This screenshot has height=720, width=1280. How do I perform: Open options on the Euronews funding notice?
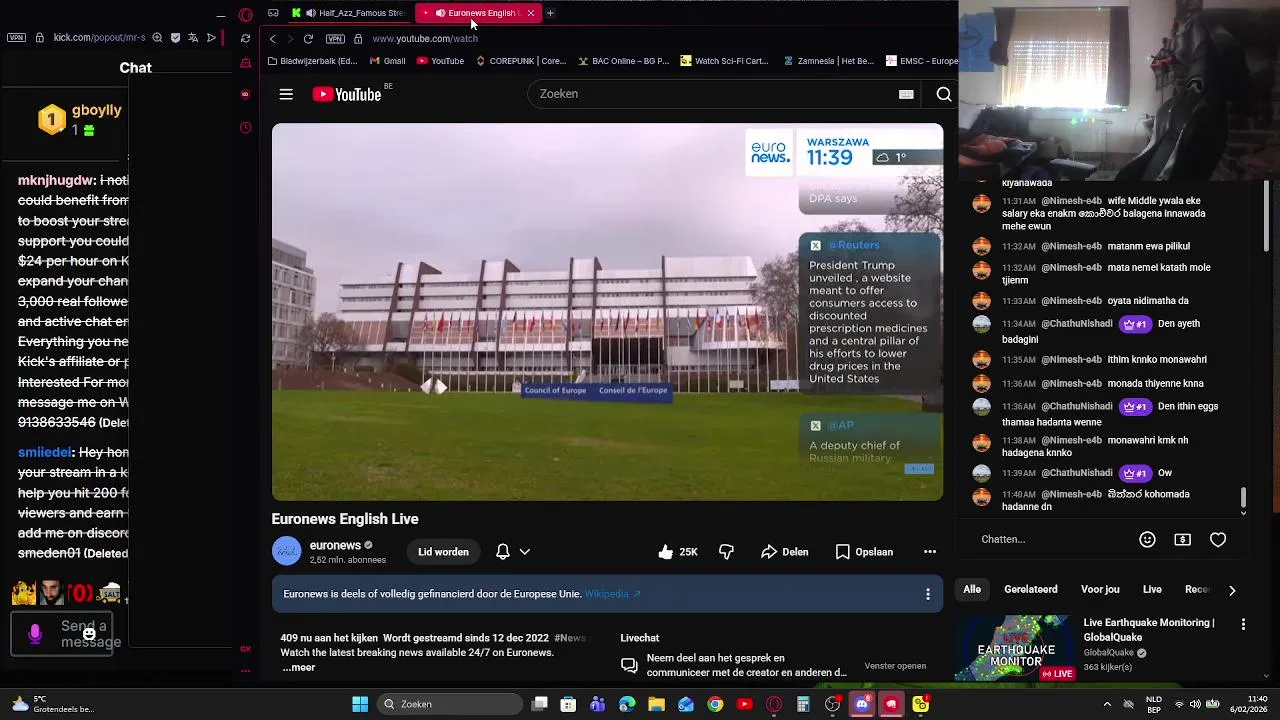point(927,594)
